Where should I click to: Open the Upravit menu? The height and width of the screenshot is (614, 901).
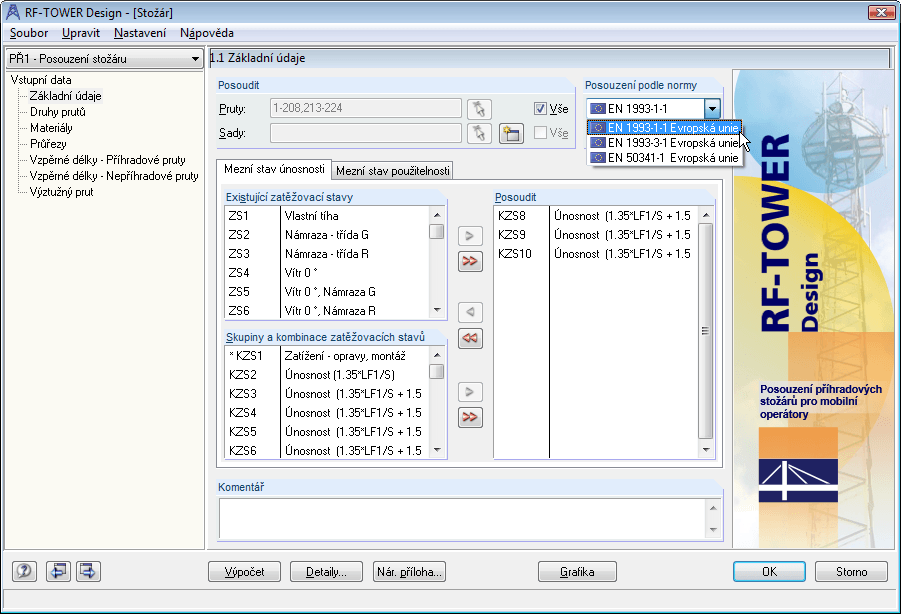coord(81,33)
